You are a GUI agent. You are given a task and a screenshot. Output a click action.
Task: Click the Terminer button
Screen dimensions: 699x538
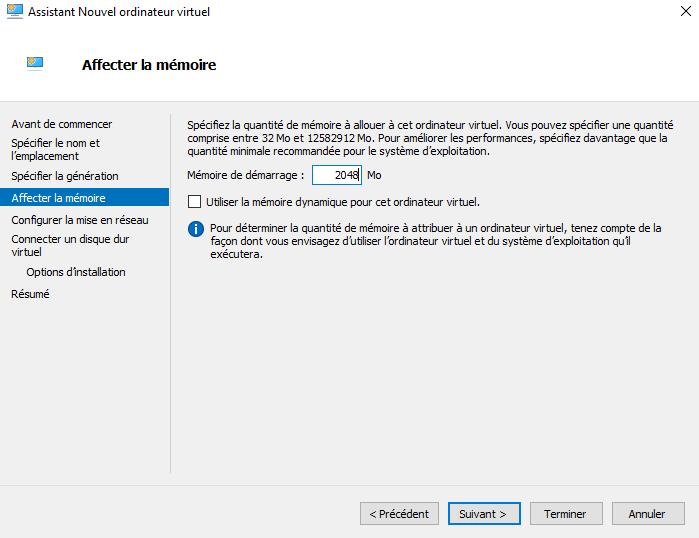tap(565, 514)
